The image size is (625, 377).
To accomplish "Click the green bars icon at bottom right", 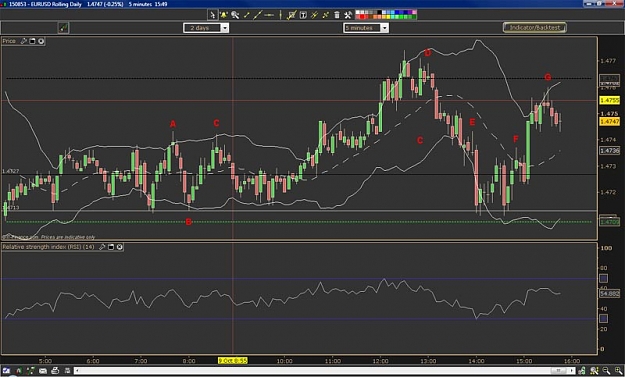I will (582, 371).
